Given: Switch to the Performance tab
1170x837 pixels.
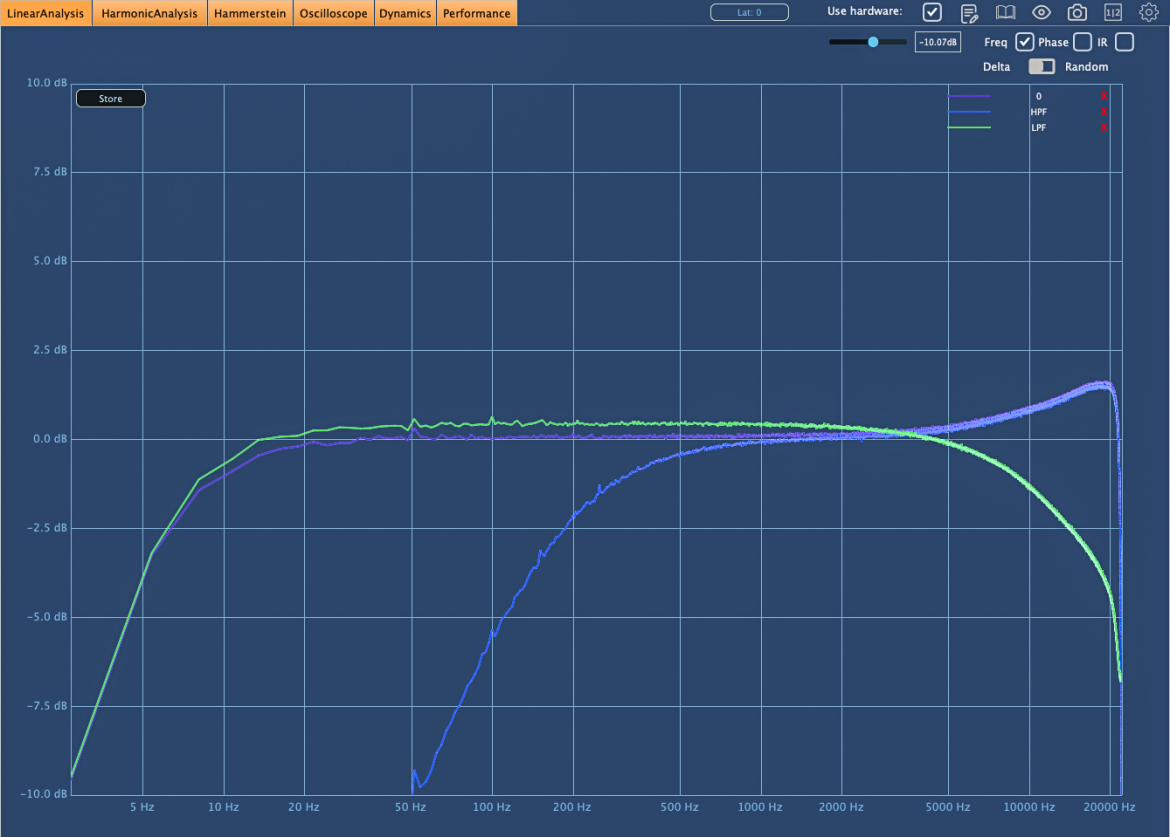Looking at the screenshot, I should (x=477, y=13).
